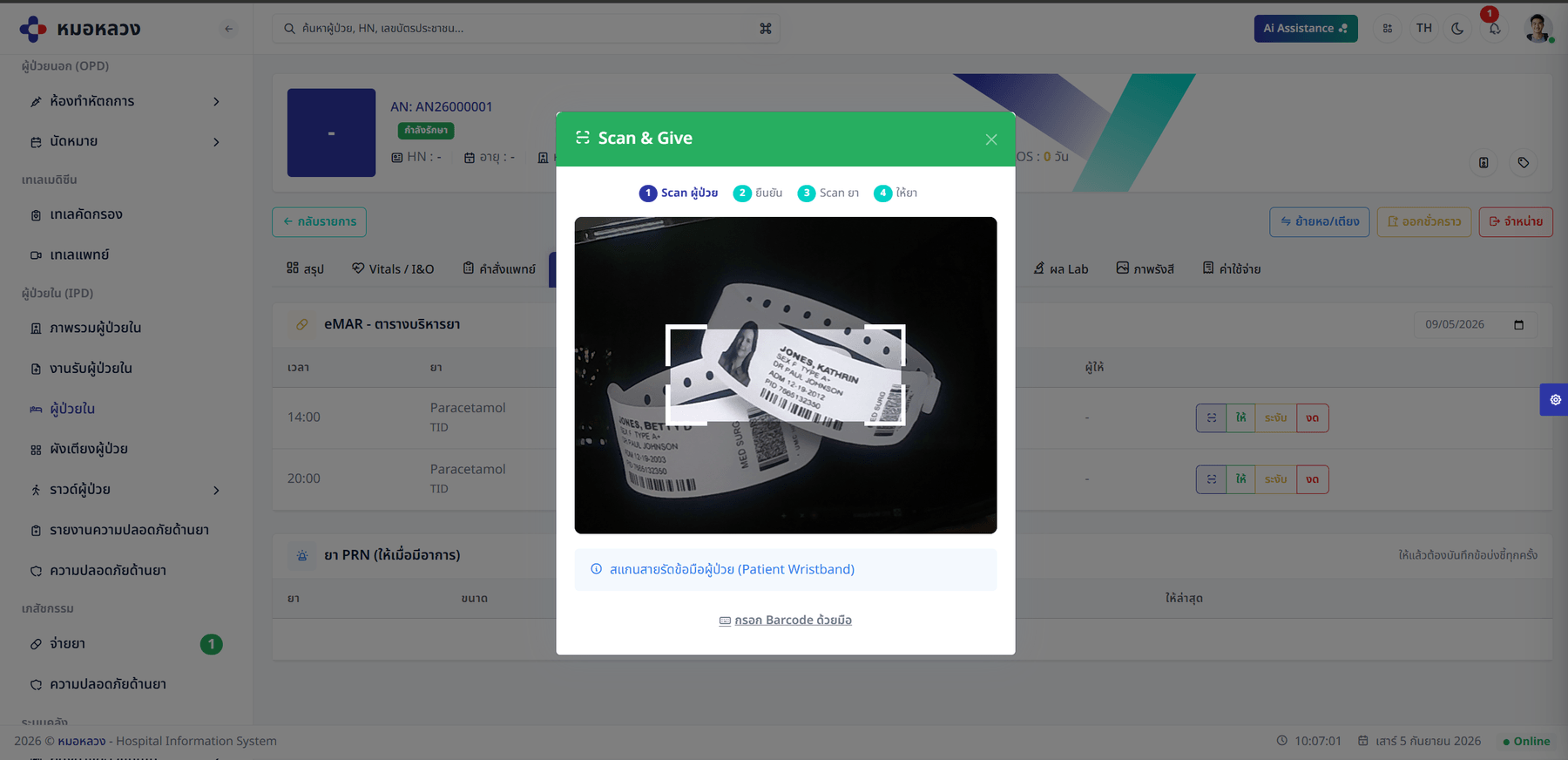The image size is (1568, 760).
Task: Switch to Vitals / I&O tab
Action: pyautogui.click(x=393, y=269)
